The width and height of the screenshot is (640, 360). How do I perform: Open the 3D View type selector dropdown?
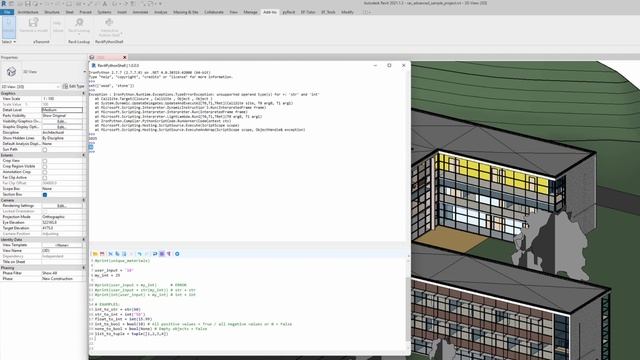point(84,72)
